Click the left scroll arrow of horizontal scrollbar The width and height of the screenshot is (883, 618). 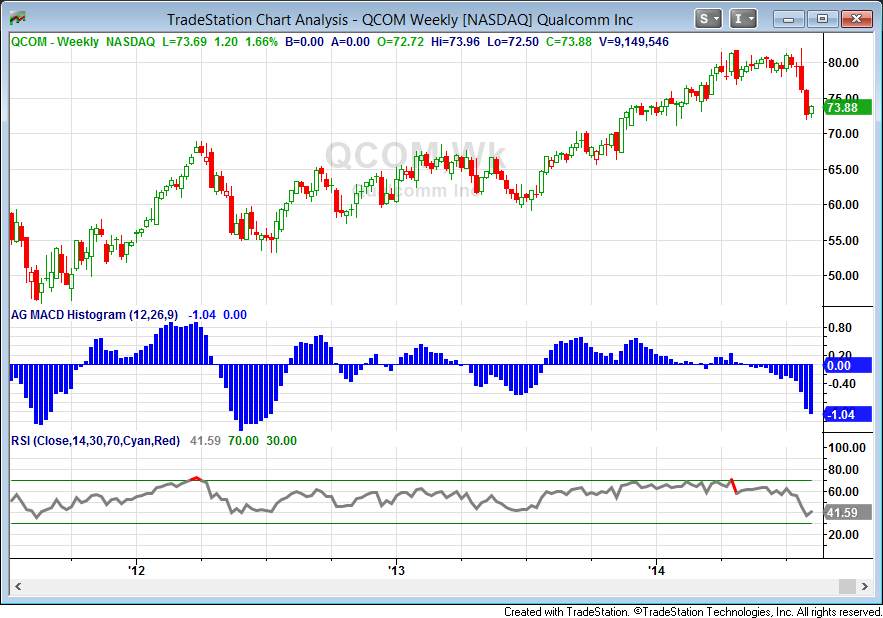click(x=18, y=586)
